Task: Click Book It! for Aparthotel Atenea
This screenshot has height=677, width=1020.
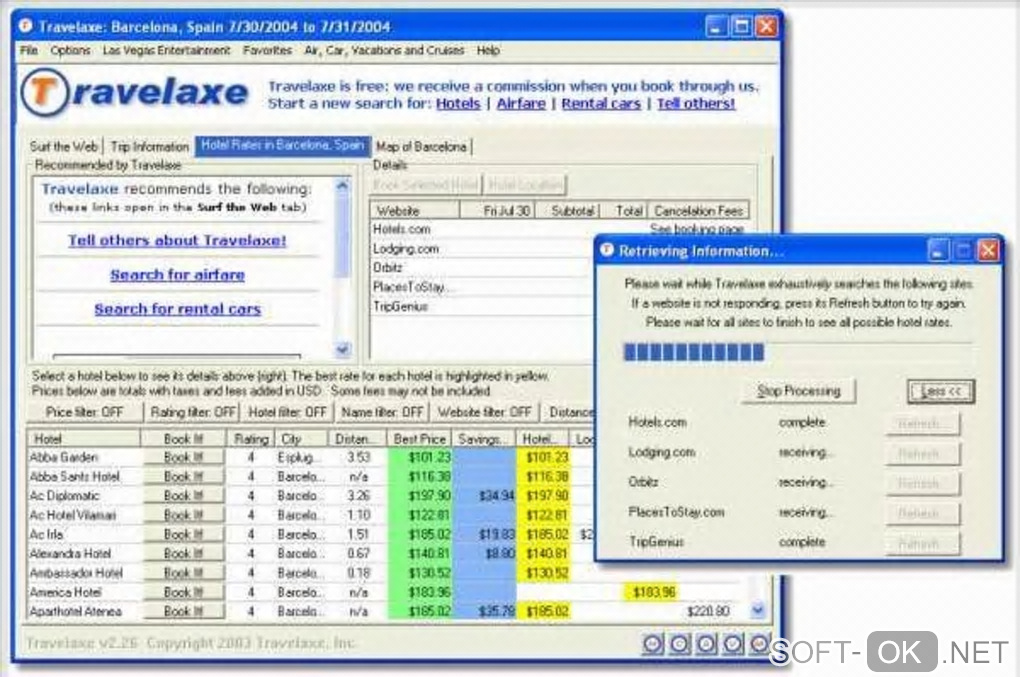Action: 184,611
